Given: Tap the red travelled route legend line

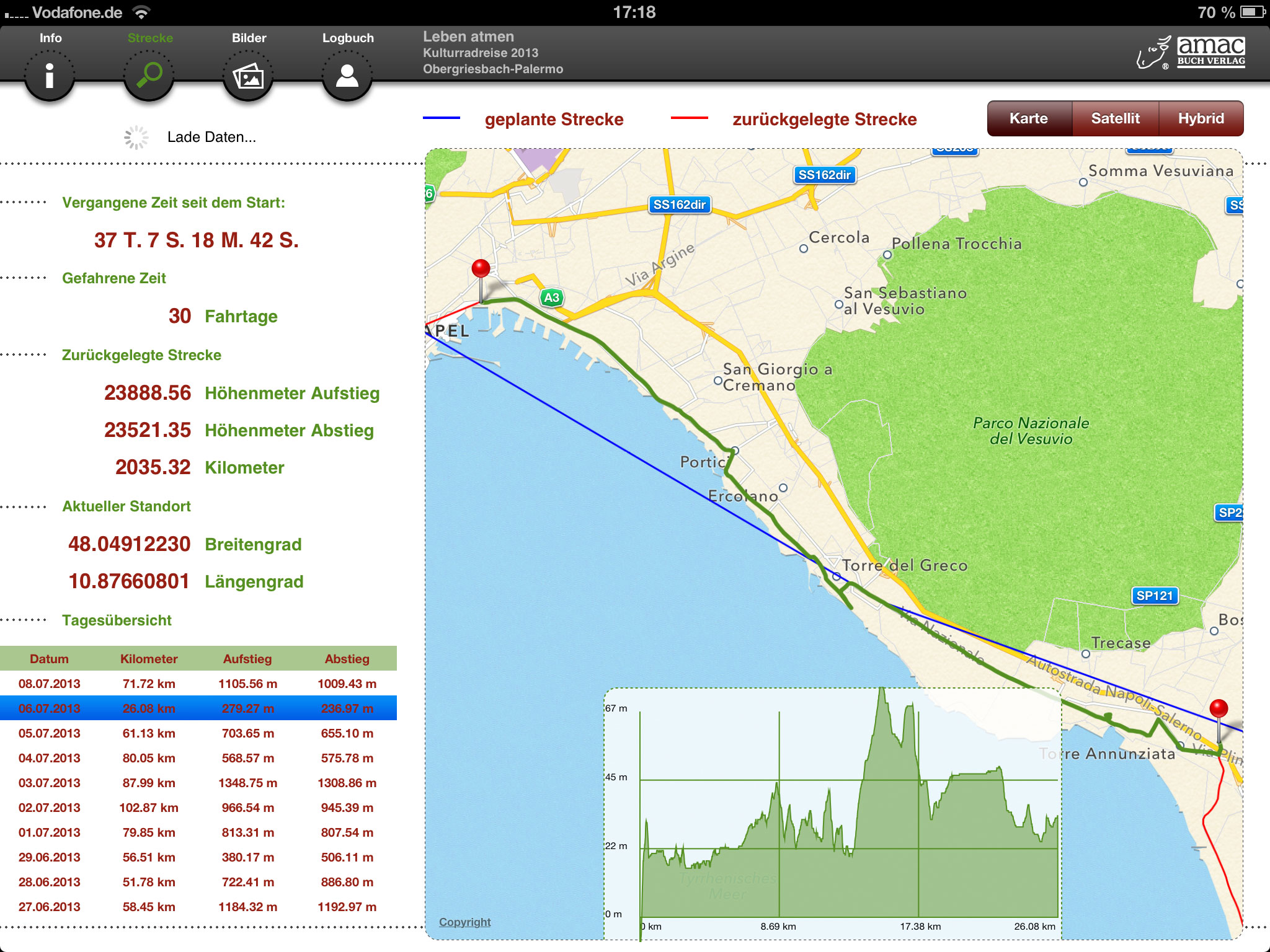Looking at the screenshot, I should pos(689,118).
